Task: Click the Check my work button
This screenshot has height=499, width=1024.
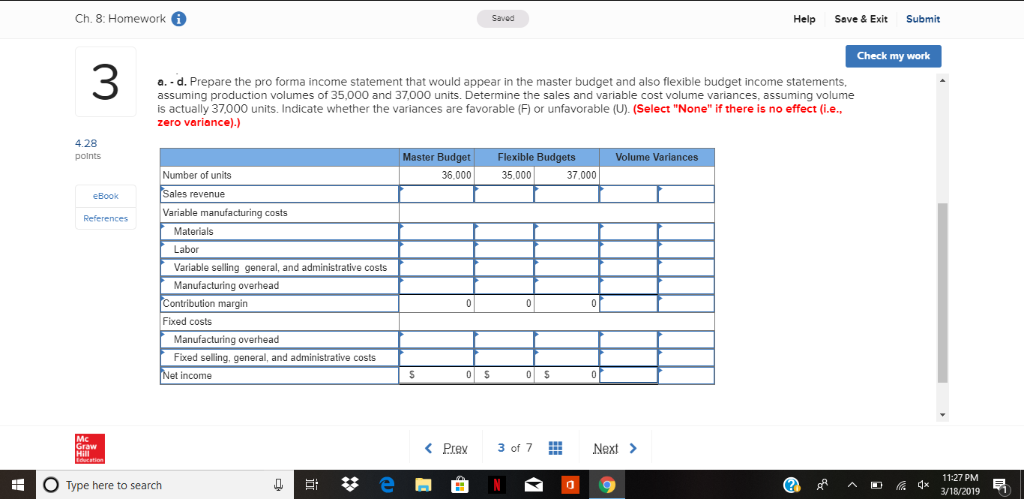Action: [893, 56]
